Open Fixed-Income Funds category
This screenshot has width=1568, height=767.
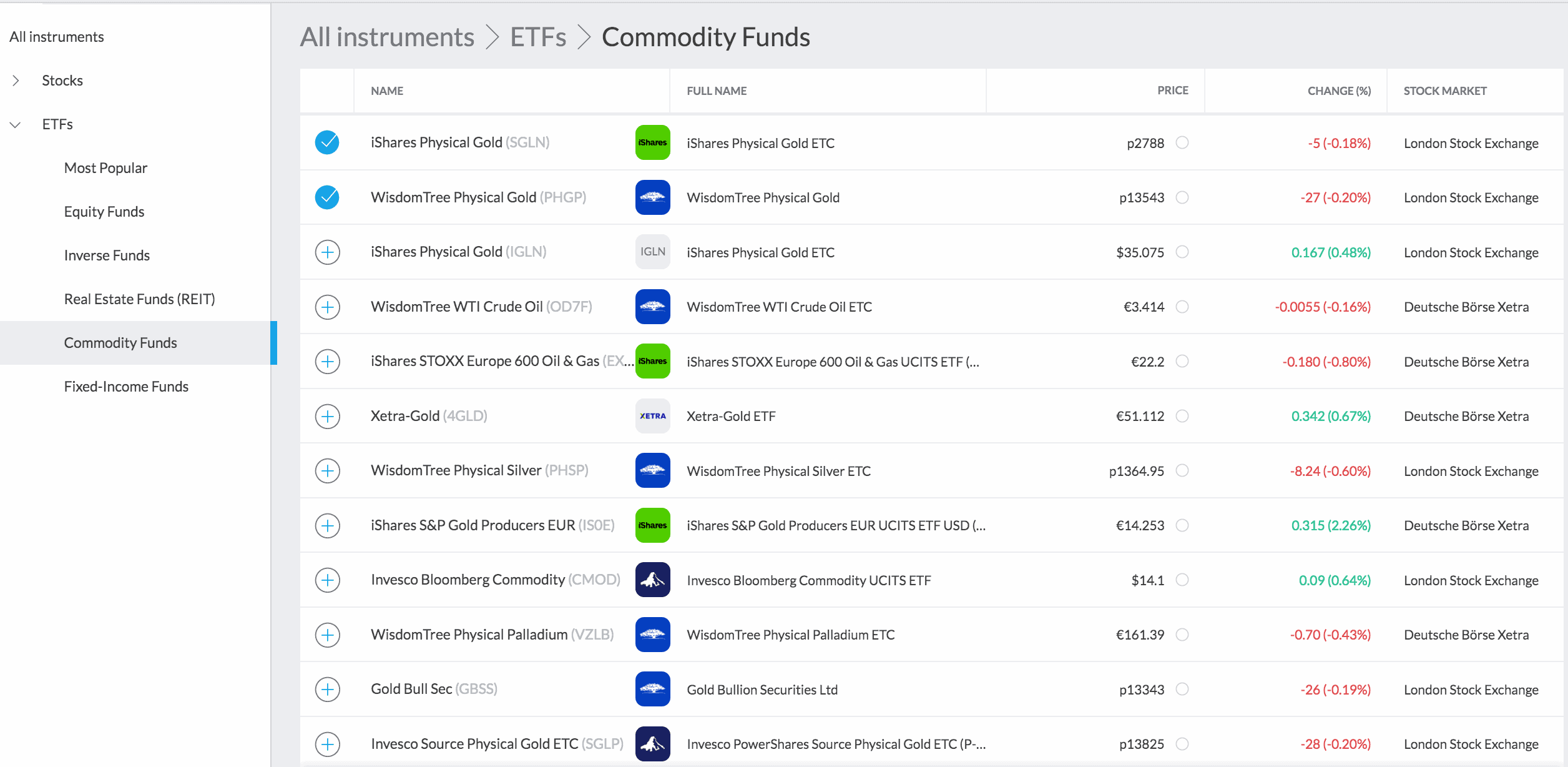(126, 387)
